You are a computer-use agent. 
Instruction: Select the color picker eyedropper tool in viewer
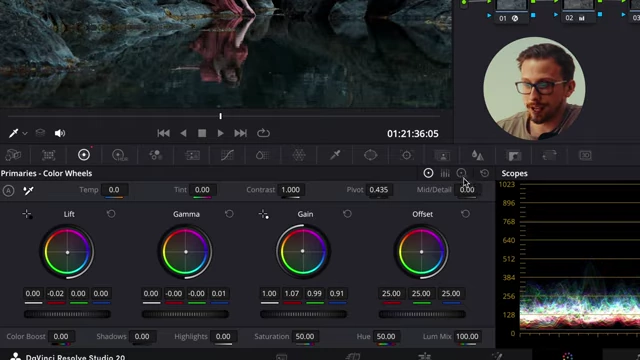pyautogui.click(x=13, y=133)
